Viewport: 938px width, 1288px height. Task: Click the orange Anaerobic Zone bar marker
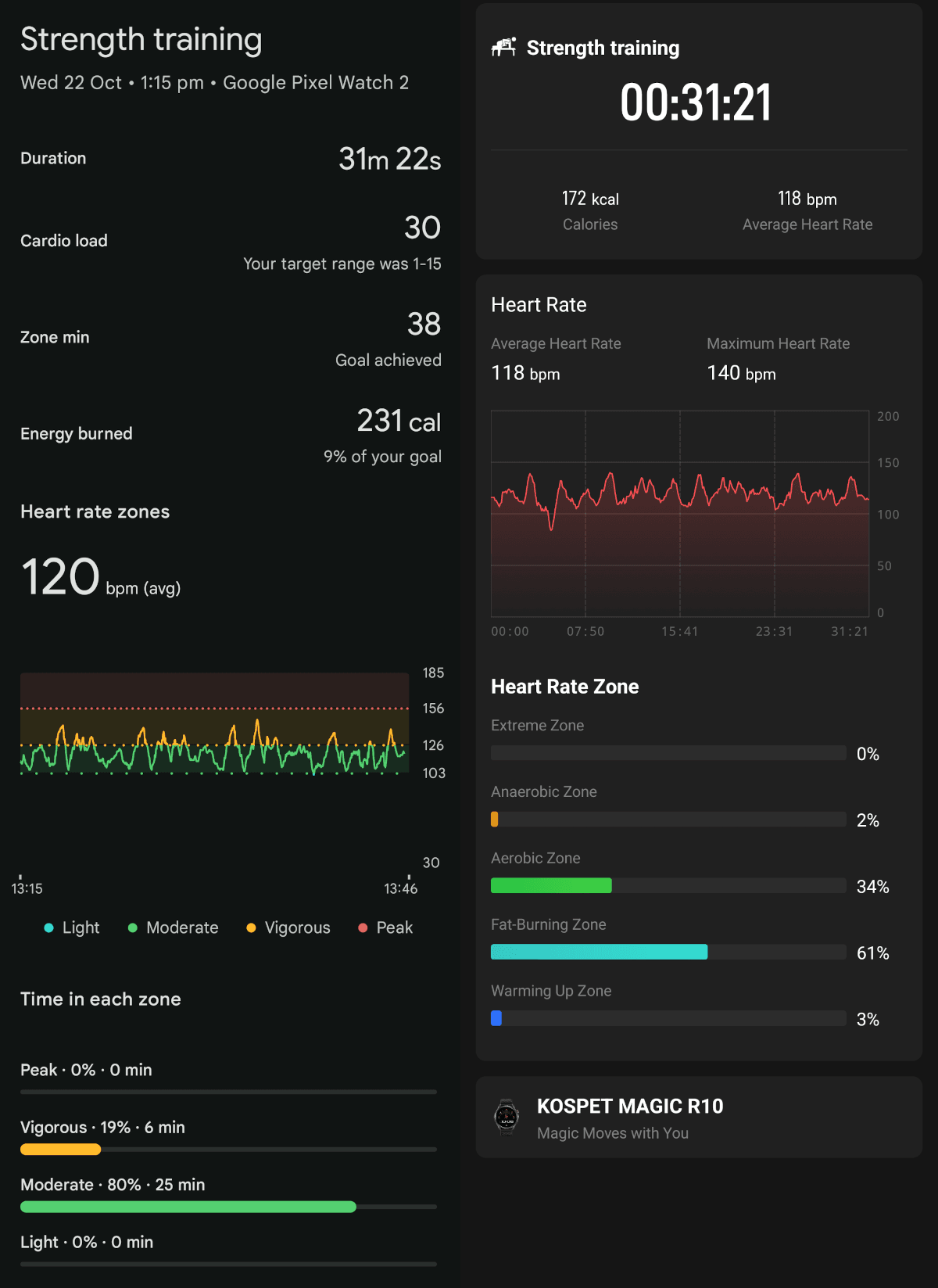pyautogui.click(x=494, y=820)
